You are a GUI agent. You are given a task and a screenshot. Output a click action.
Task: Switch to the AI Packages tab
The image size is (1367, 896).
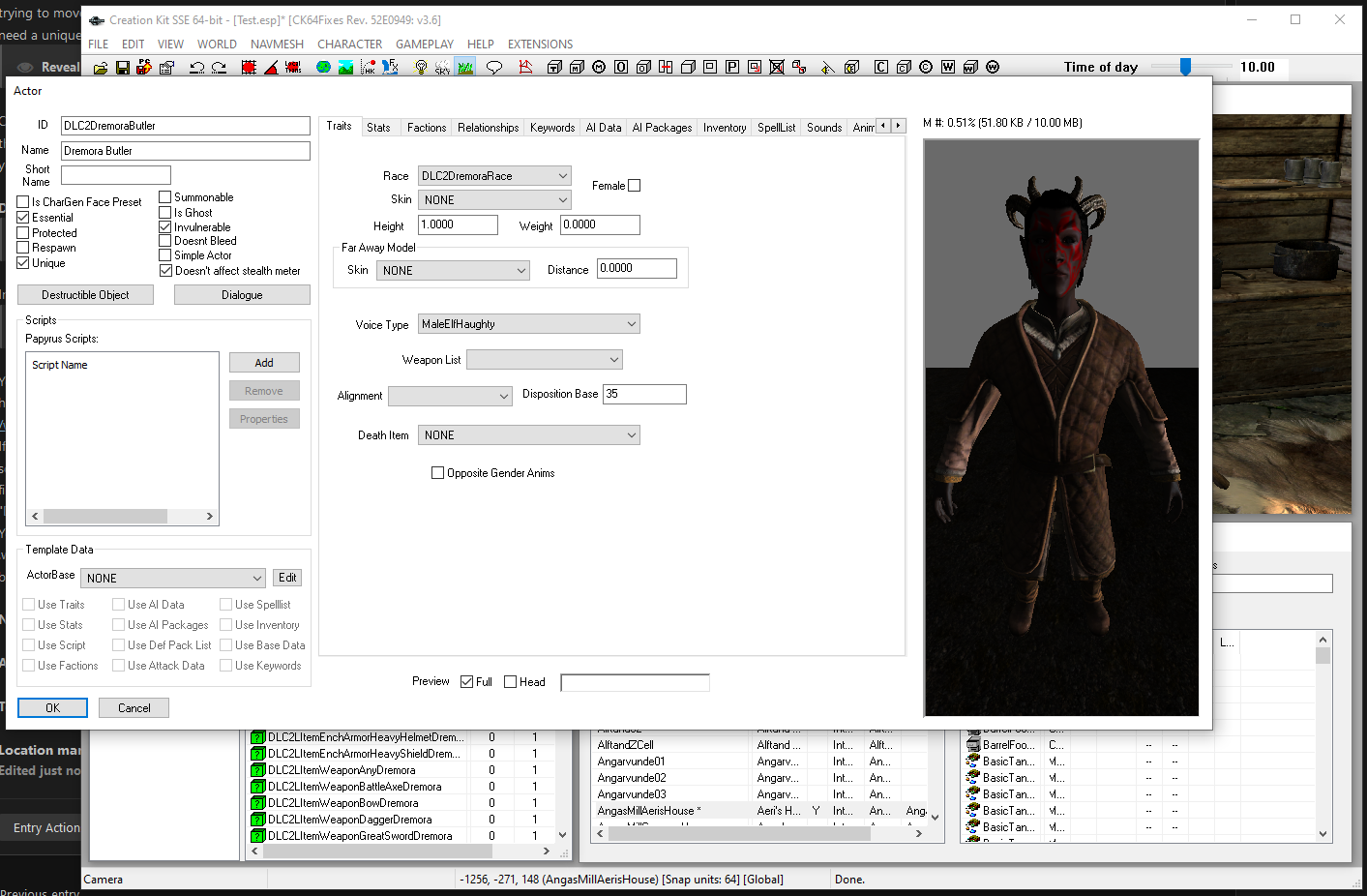662,128
